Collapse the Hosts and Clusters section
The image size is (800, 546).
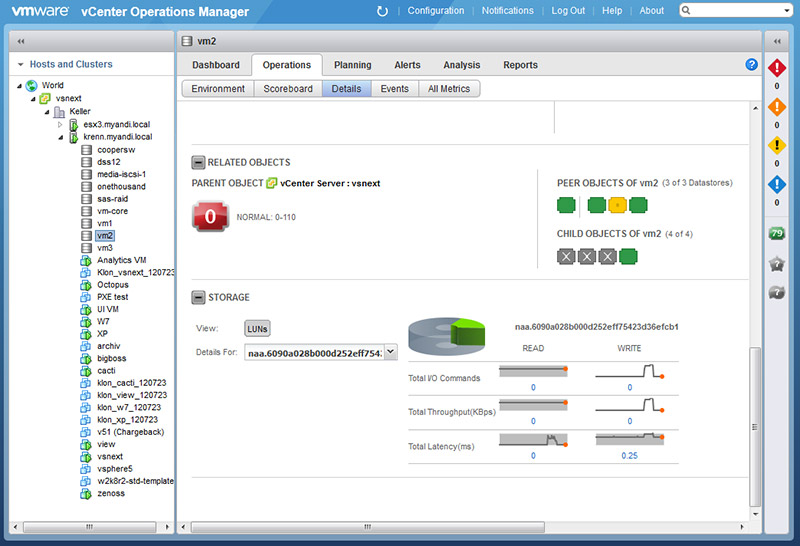point(20,64)
